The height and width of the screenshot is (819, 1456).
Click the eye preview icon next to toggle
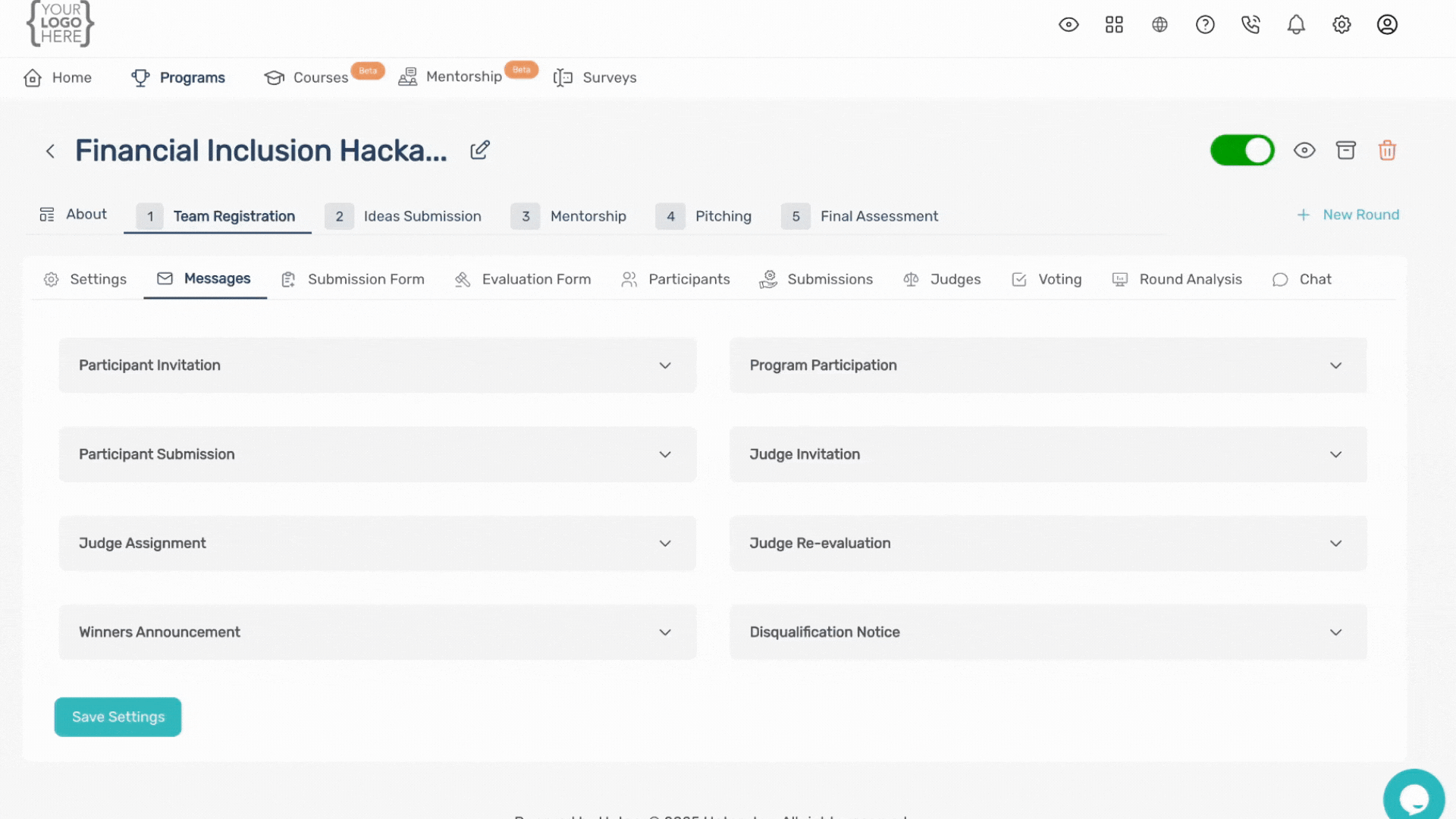[1304, 150]
